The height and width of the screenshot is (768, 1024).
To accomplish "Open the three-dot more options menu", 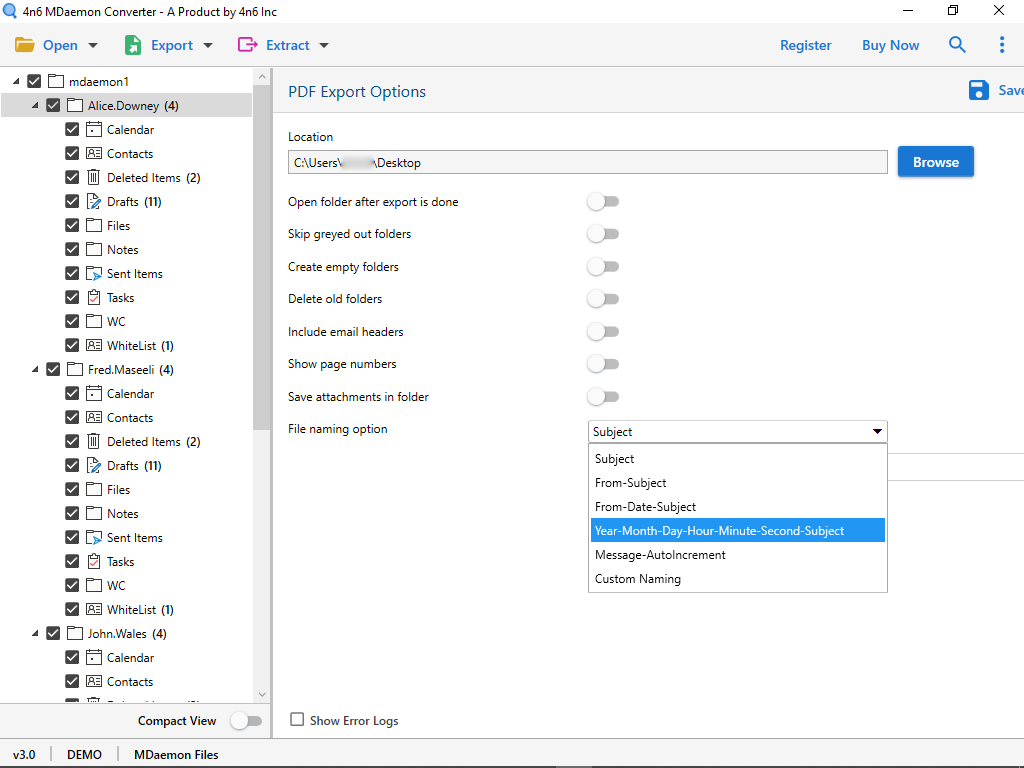I will pos(1001,45).
